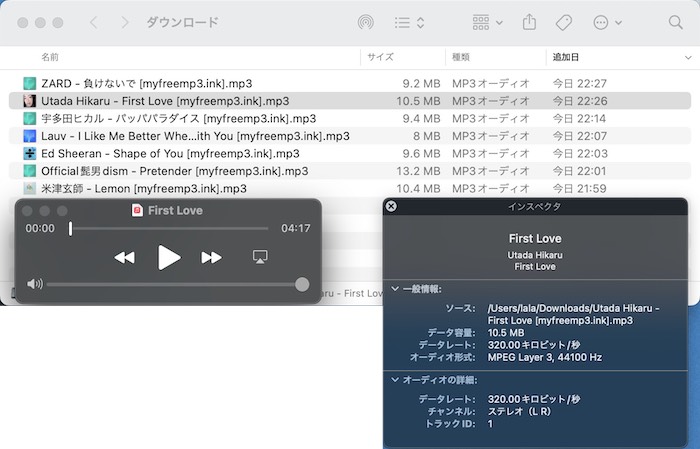Click ZARD file's teal audio icon
Screen dimensions: 700x449
tap(29, 83)
